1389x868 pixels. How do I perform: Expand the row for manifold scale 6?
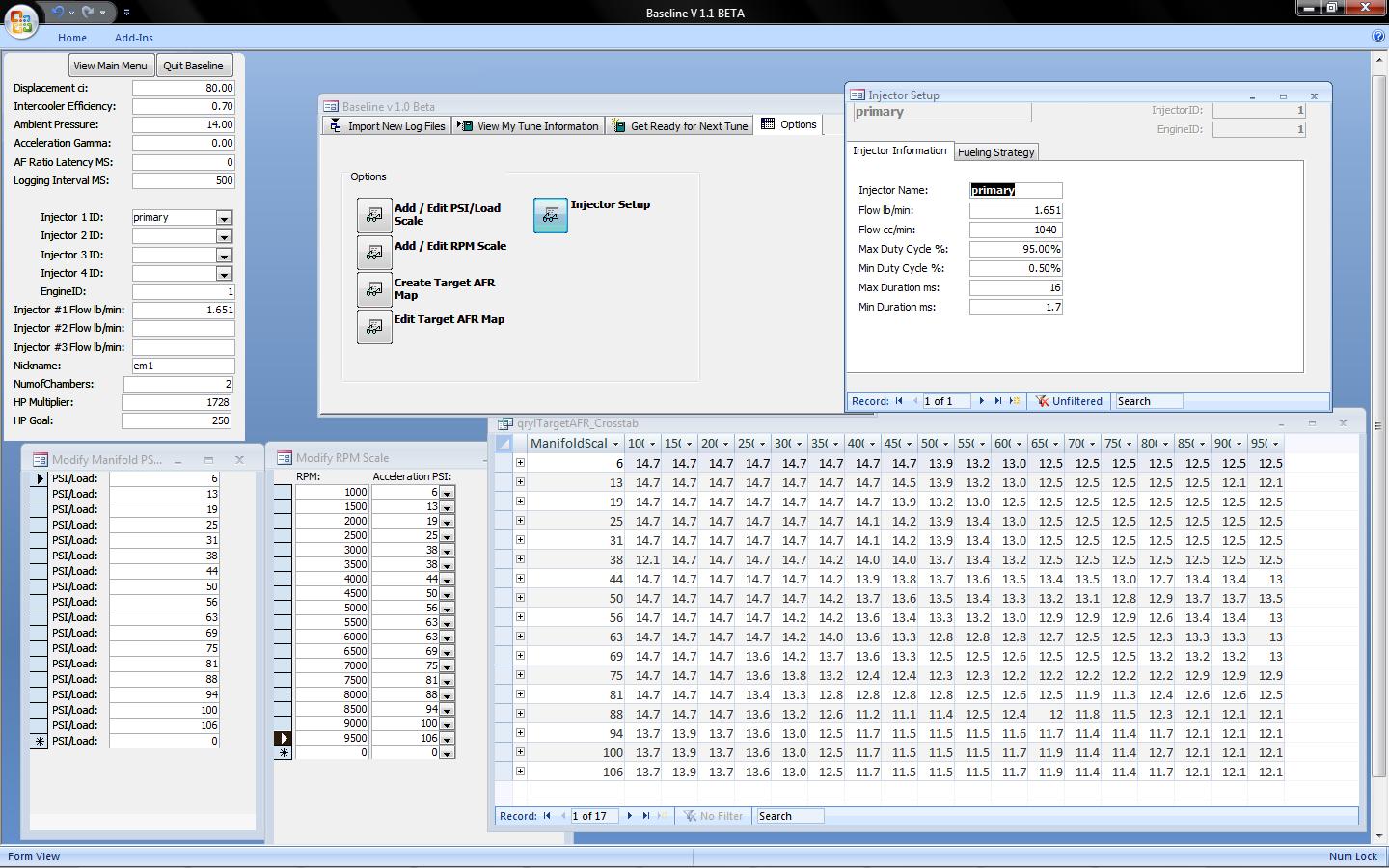(x=520, y=463)
